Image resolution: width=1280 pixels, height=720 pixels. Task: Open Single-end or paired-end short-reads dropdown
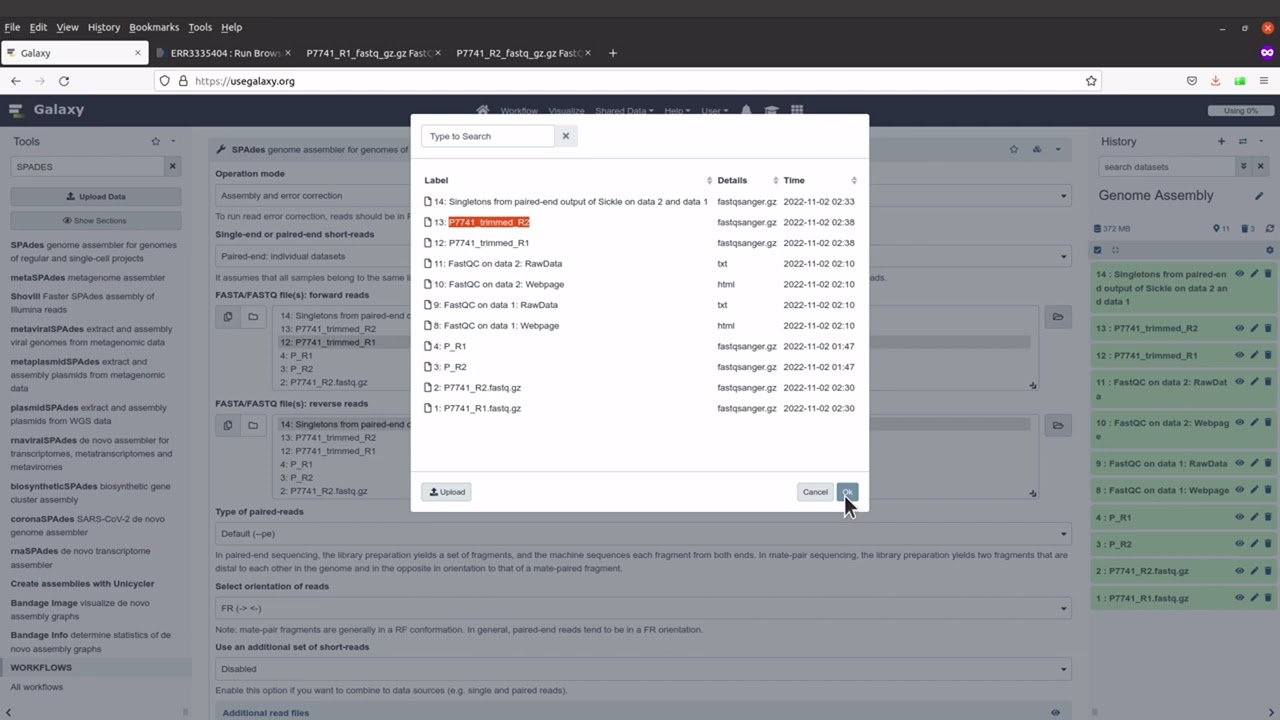point(642,256)
